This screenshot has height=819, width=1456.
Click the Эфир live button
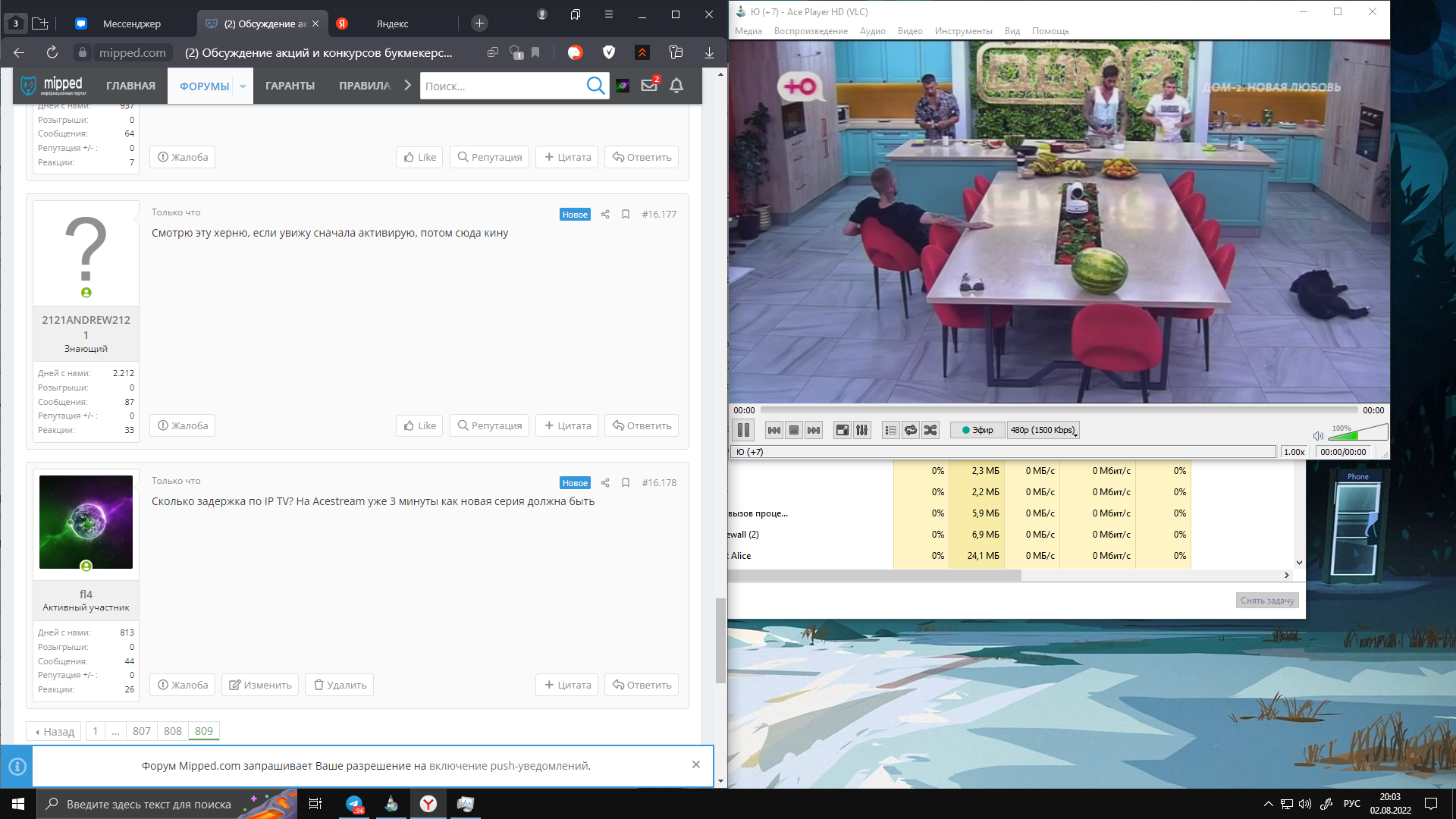pyautogui.click(x=977, y=430)
